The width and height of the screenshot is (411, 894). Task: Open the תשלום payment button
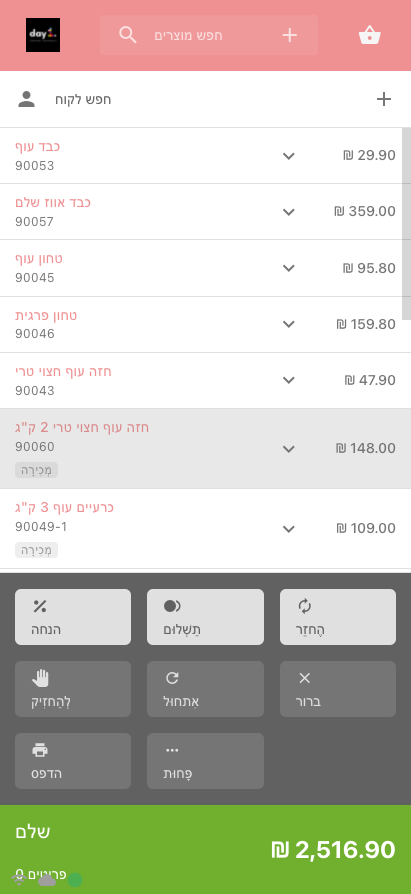[205, 617]
